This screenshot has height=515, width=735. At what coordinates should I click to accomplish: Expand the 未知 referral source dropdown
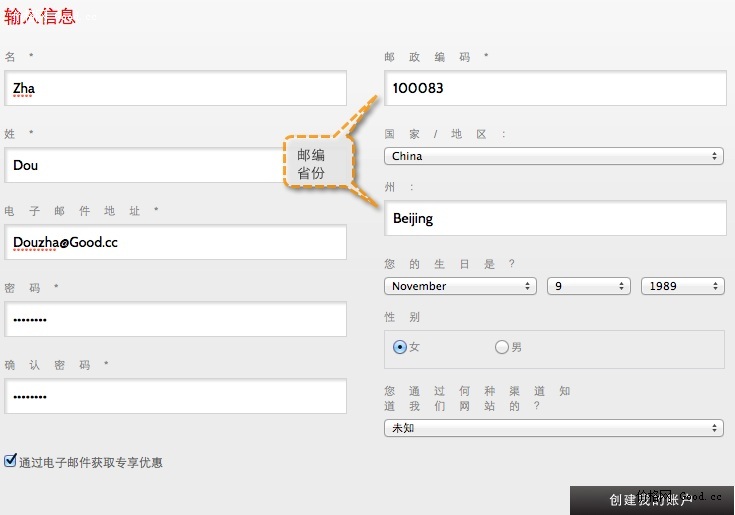point(554,427)
